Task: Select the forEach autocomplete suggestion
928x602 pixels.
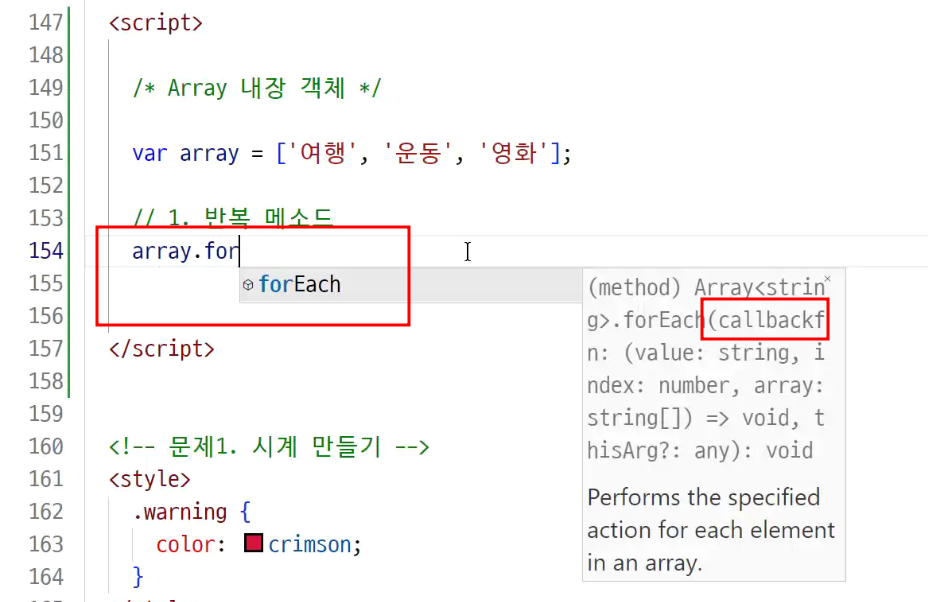Action: click(411, 285)
